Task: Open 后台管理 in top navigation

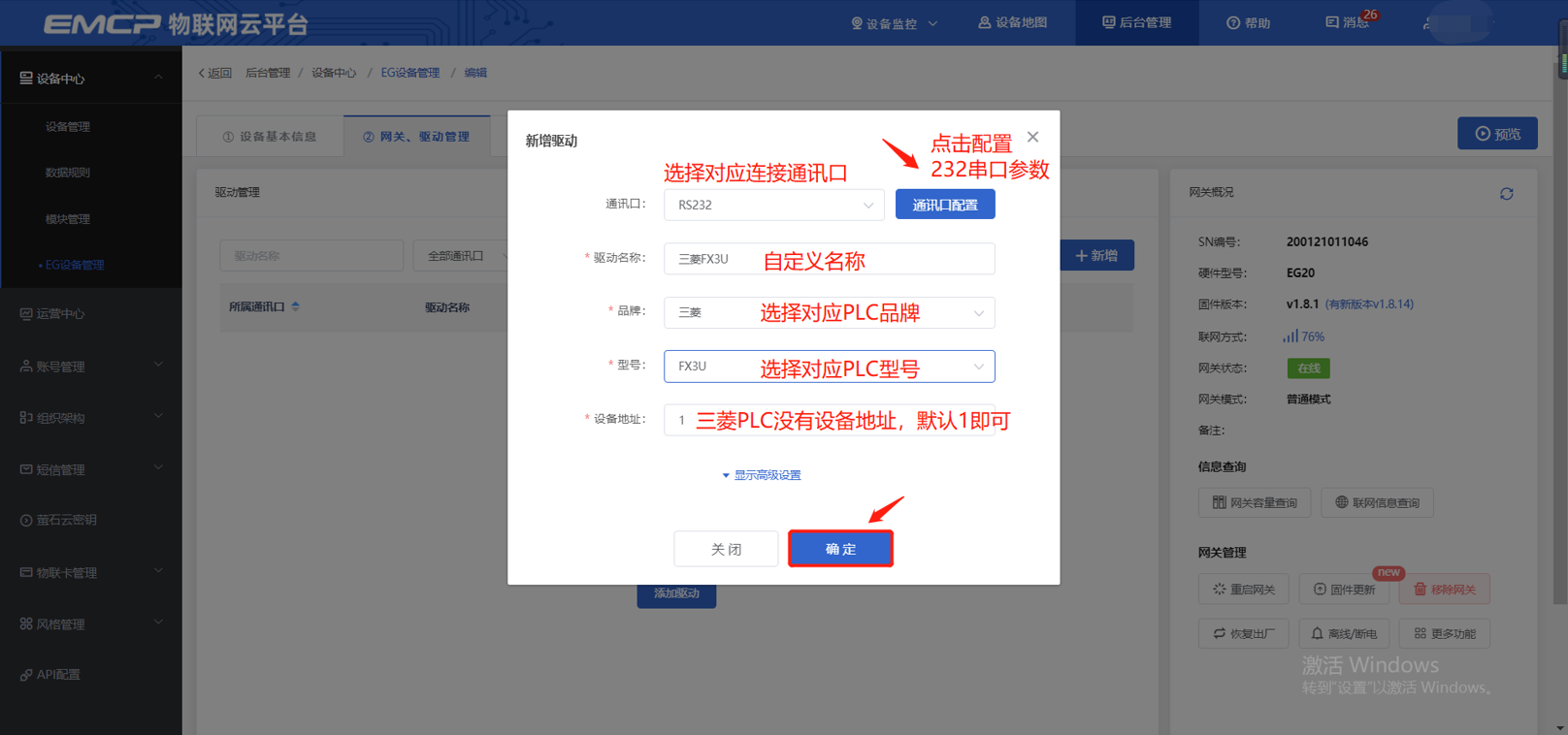Action: [x=1136, y=22]
